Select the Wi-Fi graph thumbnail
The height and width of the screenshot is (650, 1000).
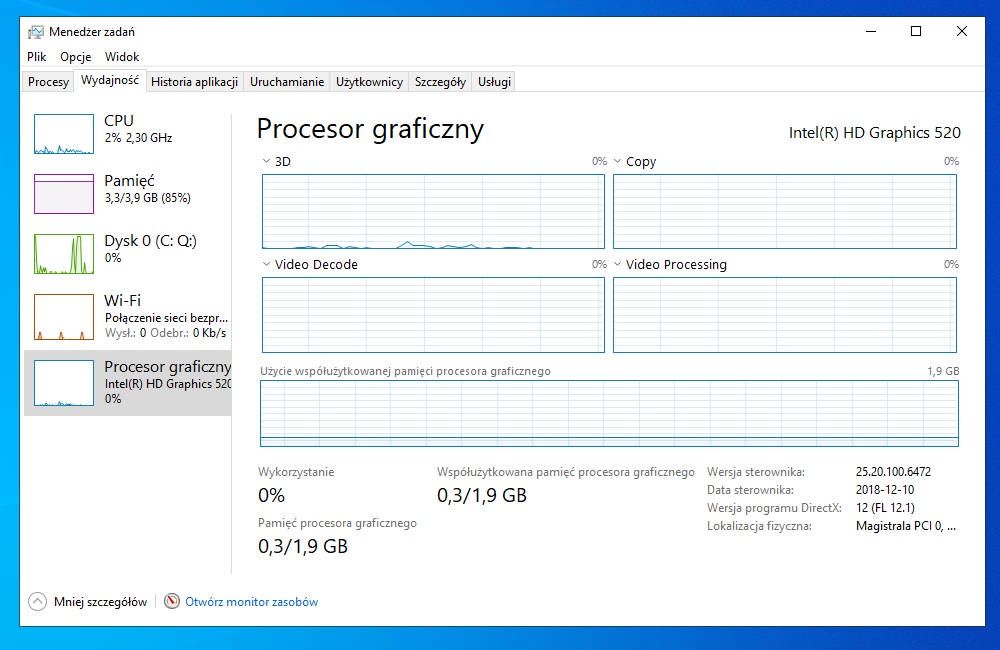[64, 316]
